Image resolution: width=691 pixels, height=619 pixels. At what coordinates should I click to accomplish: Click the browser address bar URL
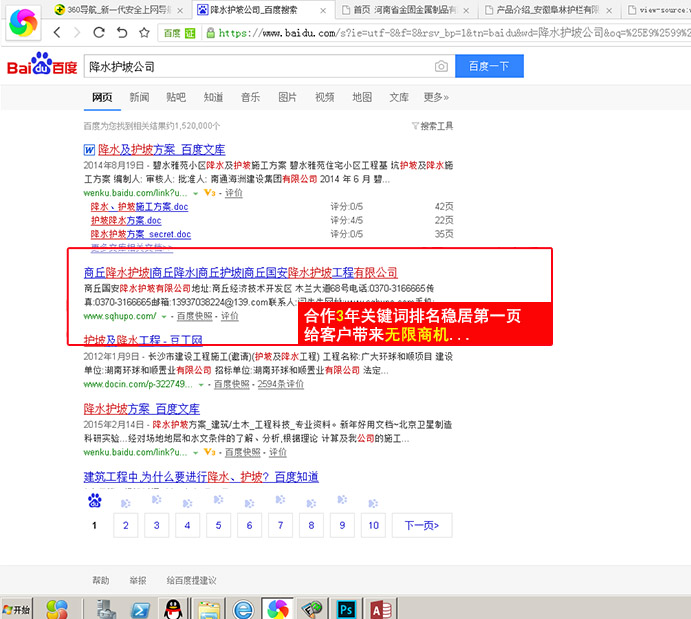453,33
